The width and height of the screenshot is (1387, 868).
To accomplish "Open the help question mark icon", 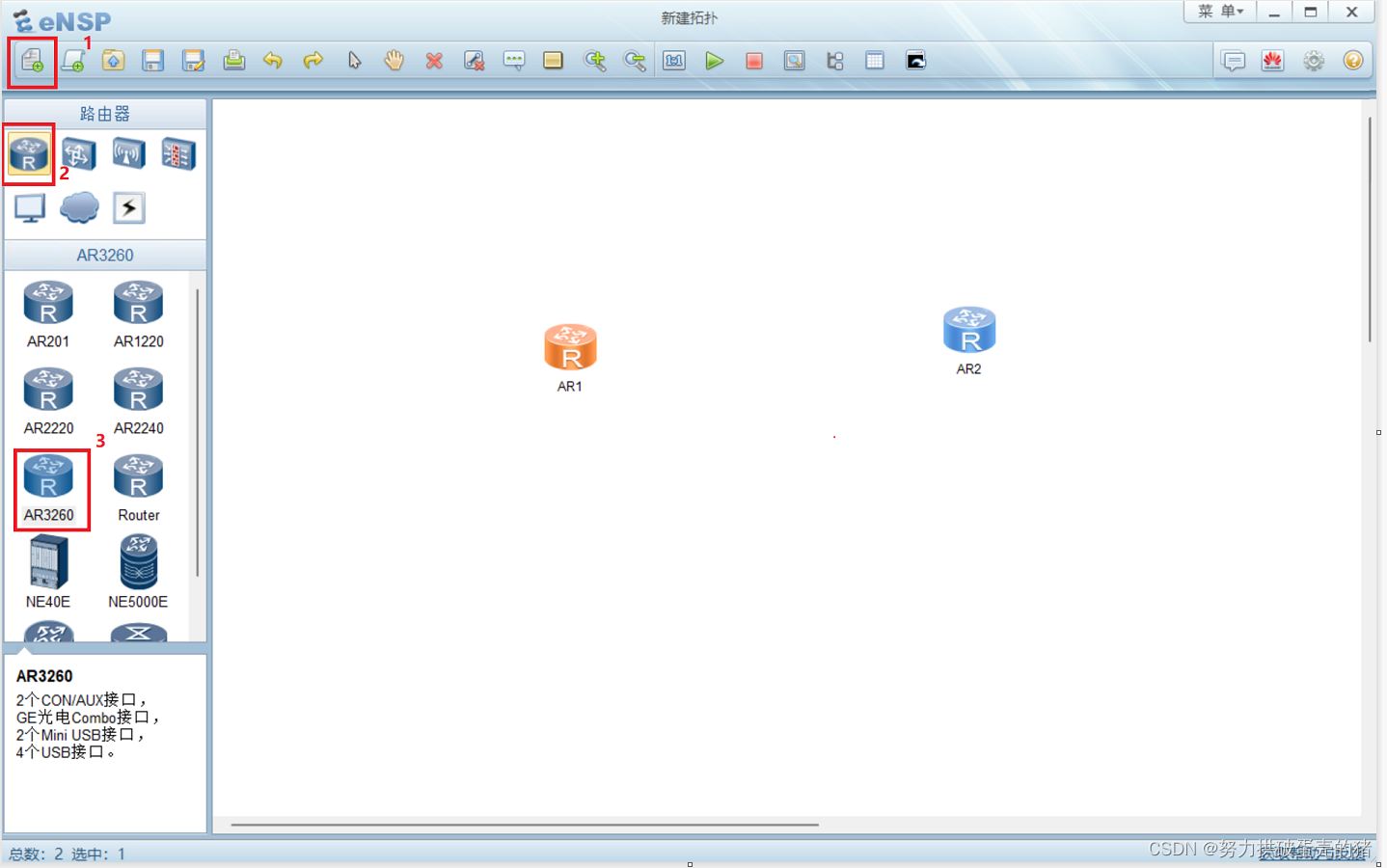I will click(1353, 61).
